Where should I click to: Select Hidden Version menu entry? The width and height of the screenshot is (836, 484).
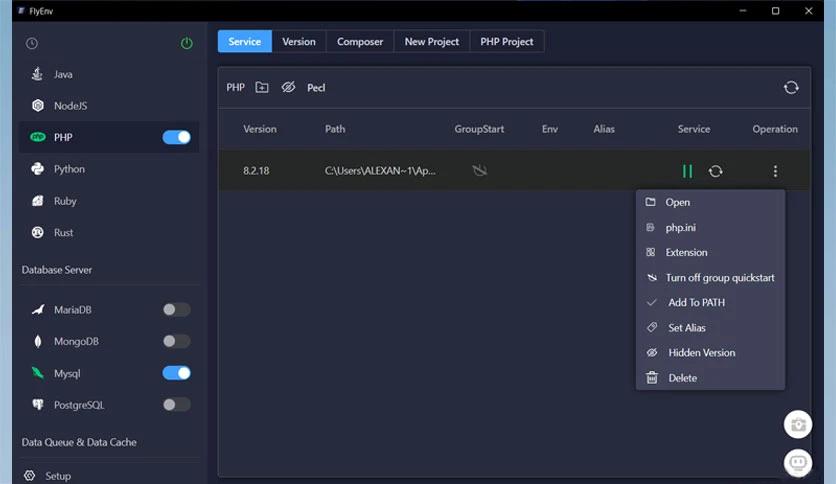point(710,352)
